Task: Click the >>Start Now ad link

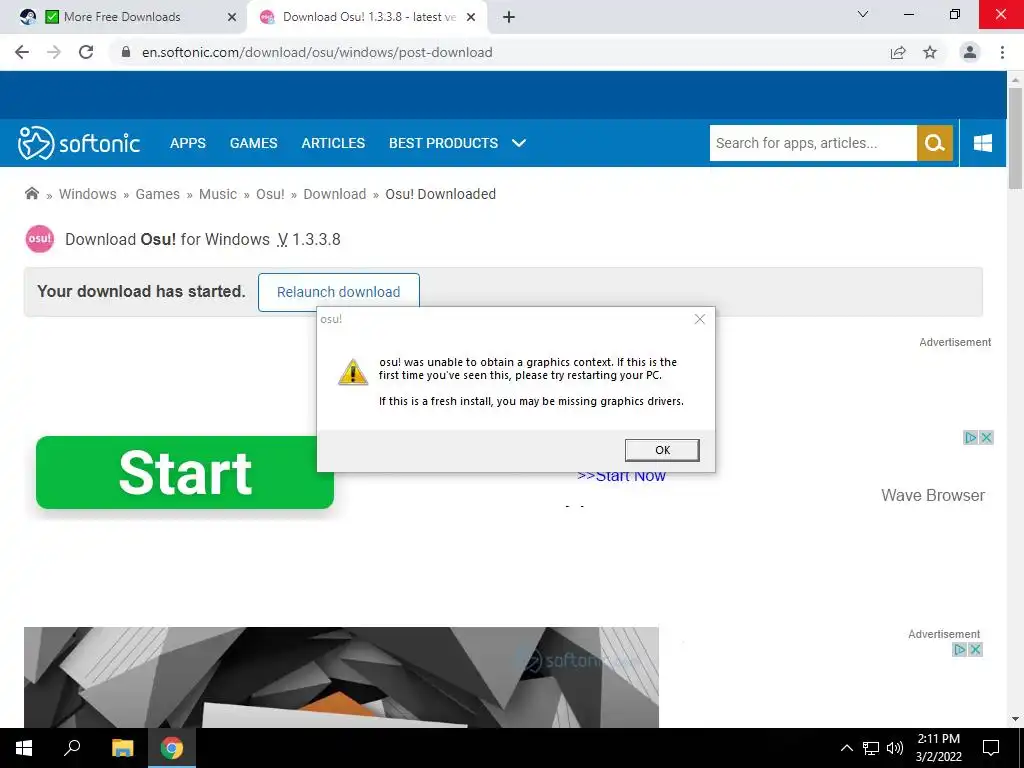Action: tap(621, 476)
